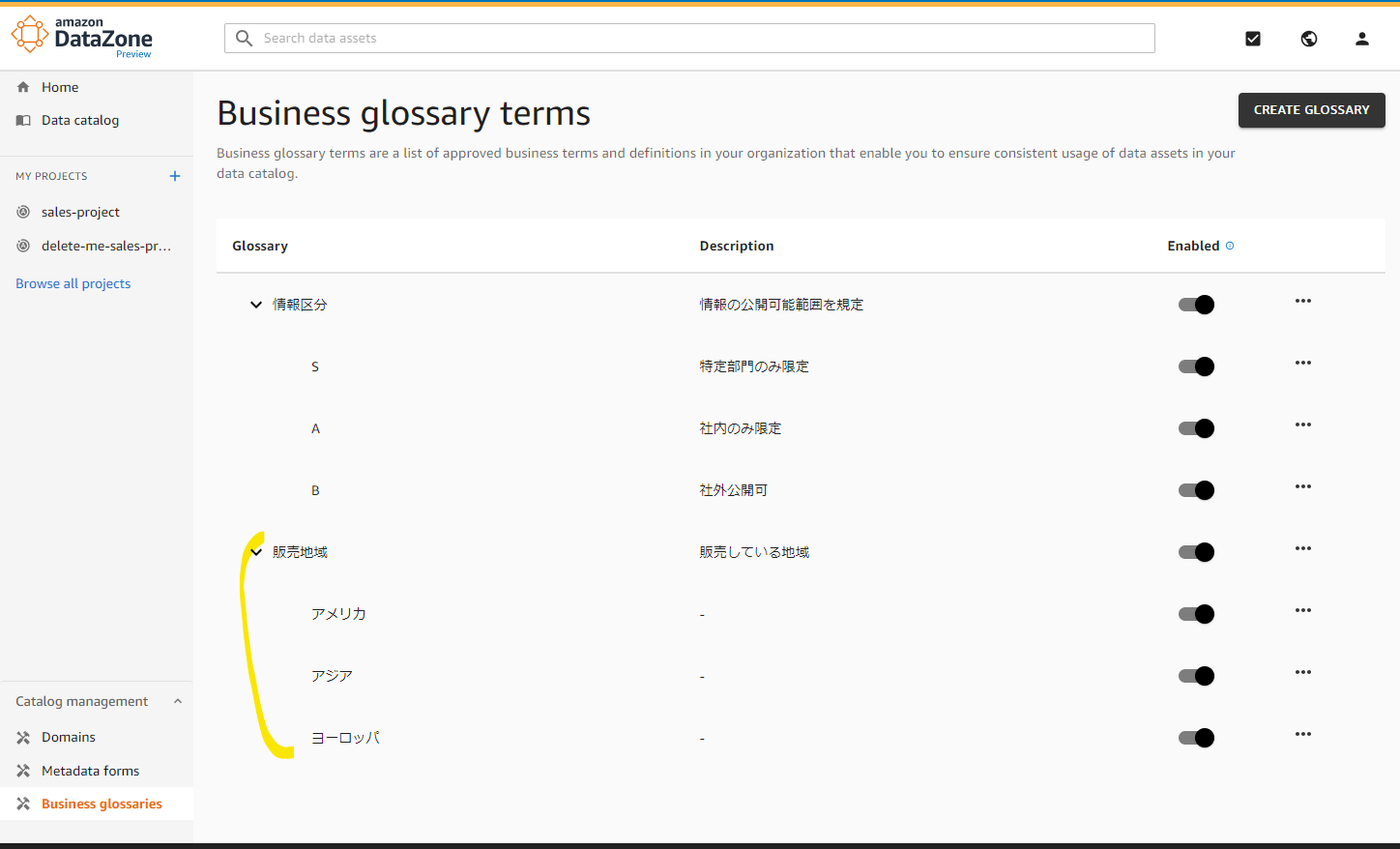This screenshot has width=1400, height=849.
Task: Open more options for S term row
Action: pyautogui.click(x=1303, y=363)
